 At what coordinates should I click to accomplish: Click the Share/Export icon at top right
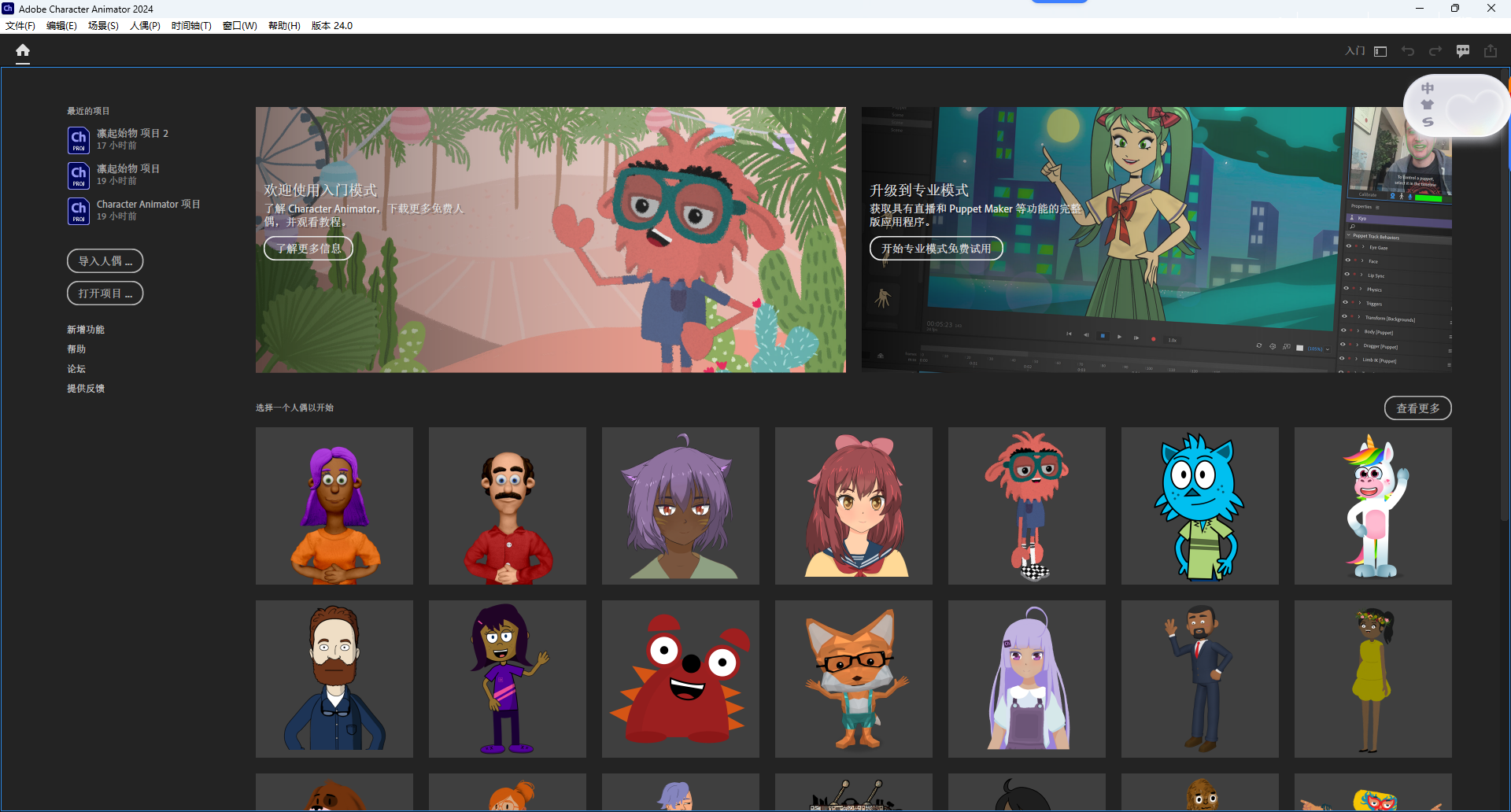1491,50
